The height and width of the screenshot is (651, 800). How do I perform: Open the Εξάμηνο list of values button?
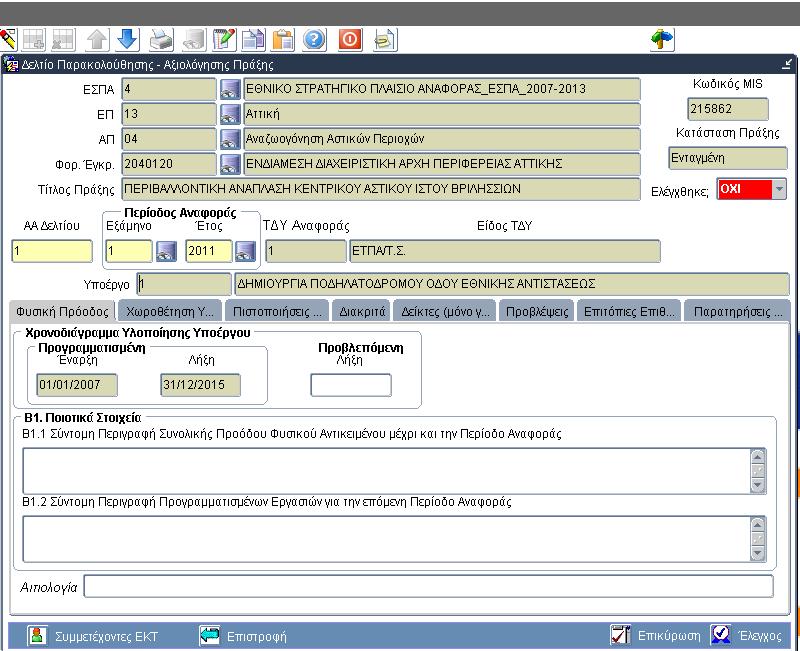(x=166, y=252)
